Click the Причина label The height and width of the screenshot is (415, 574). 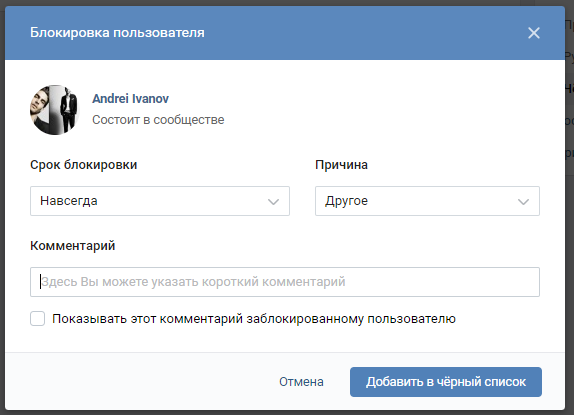click(341, 165)
